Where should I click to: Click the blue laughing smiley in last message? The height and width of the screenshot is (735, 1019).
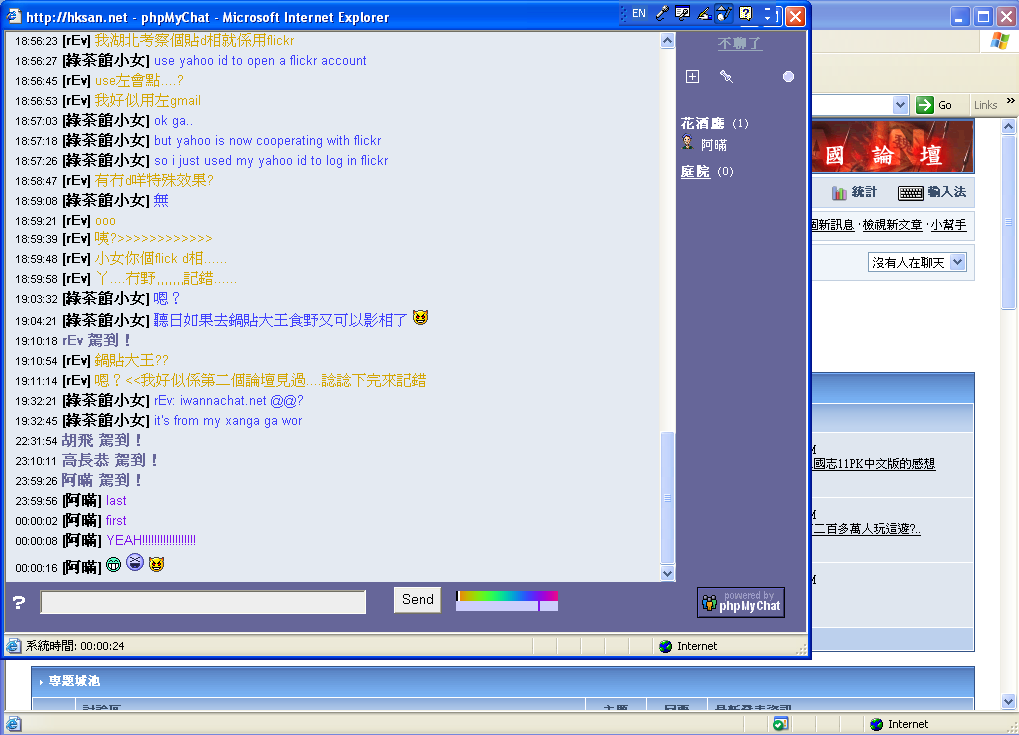click(135, 562)
